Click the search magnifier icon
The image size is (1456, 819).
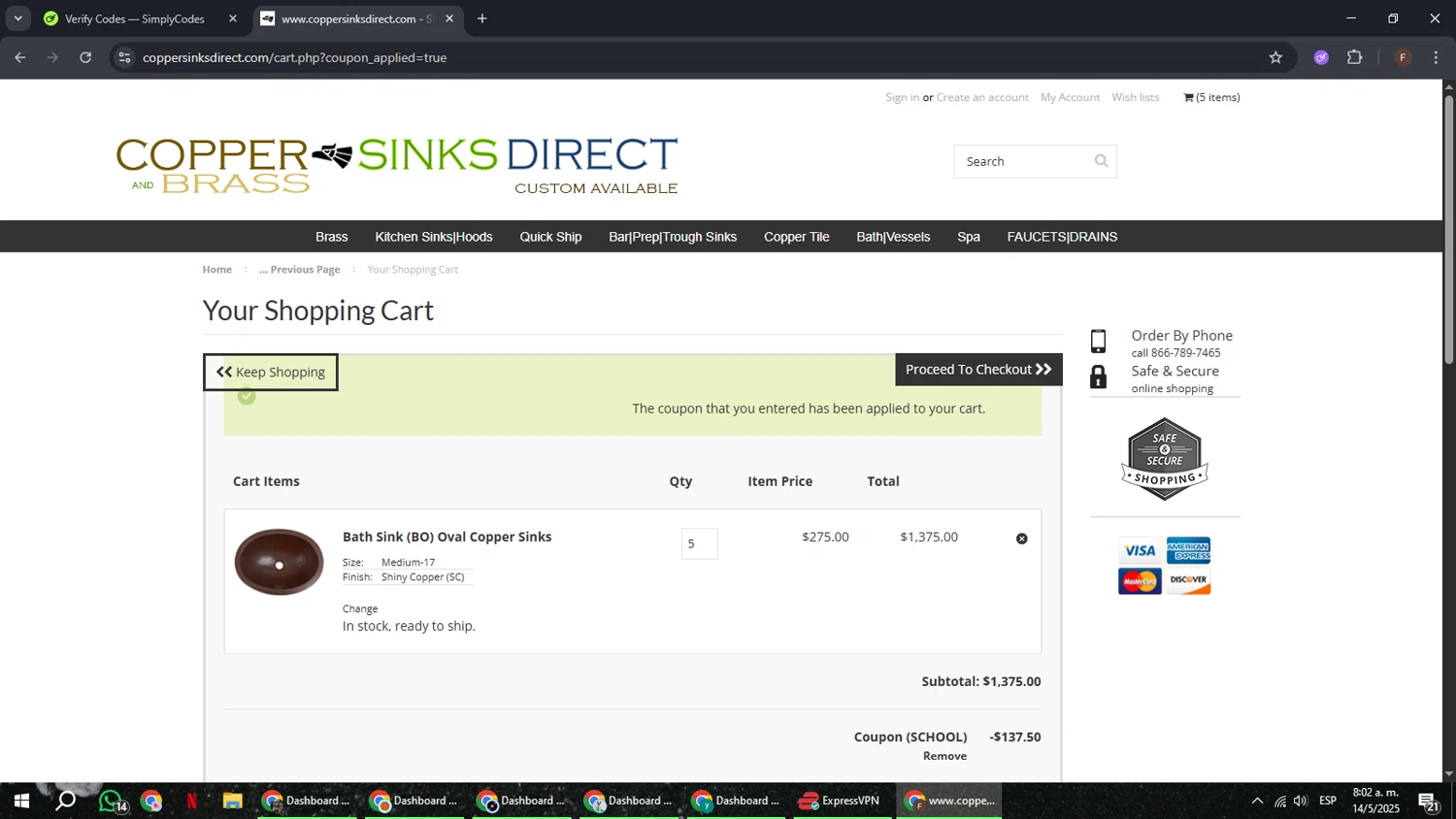[1101, 161]
